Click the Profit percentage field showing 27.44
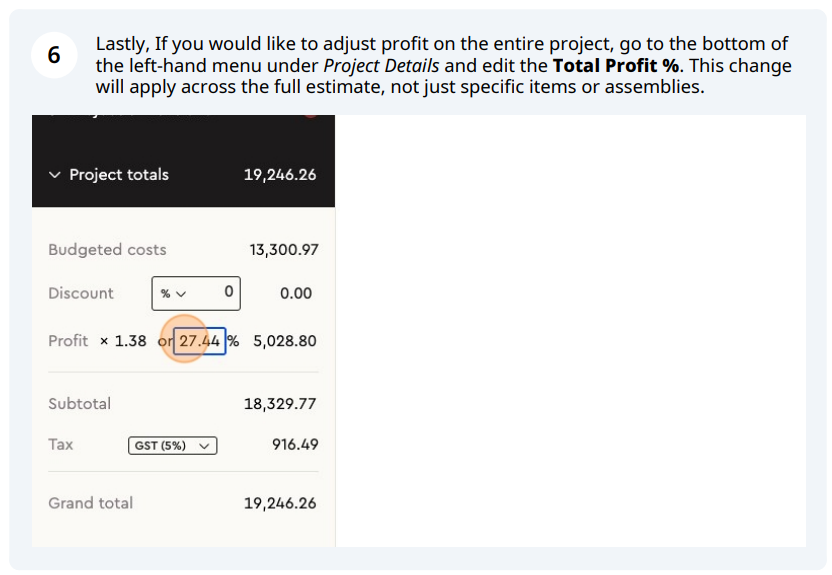Screen dimensions: 832x575 pyautogui.click(x=200, y=341)
